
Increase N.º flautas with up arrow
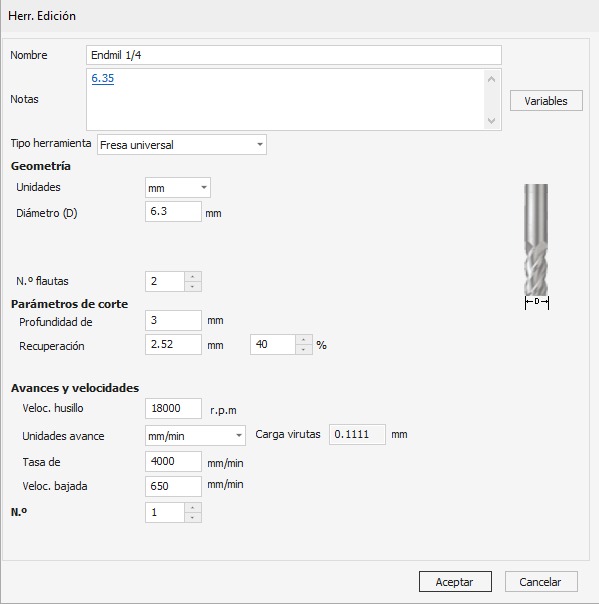click(193, 277)
